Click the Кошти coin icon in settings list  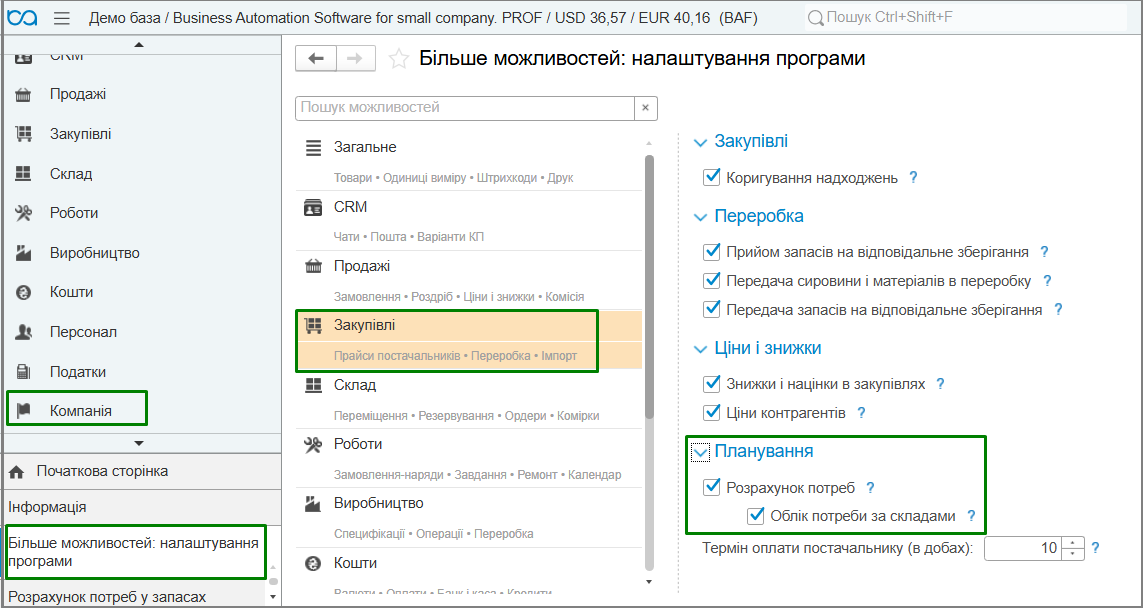(313, 563)
